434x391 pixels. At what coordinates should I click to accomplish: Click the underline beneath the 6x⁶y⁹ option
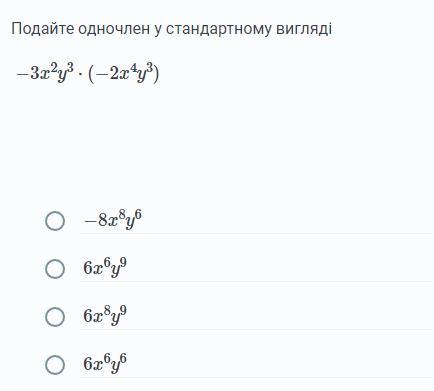point(257,281)
